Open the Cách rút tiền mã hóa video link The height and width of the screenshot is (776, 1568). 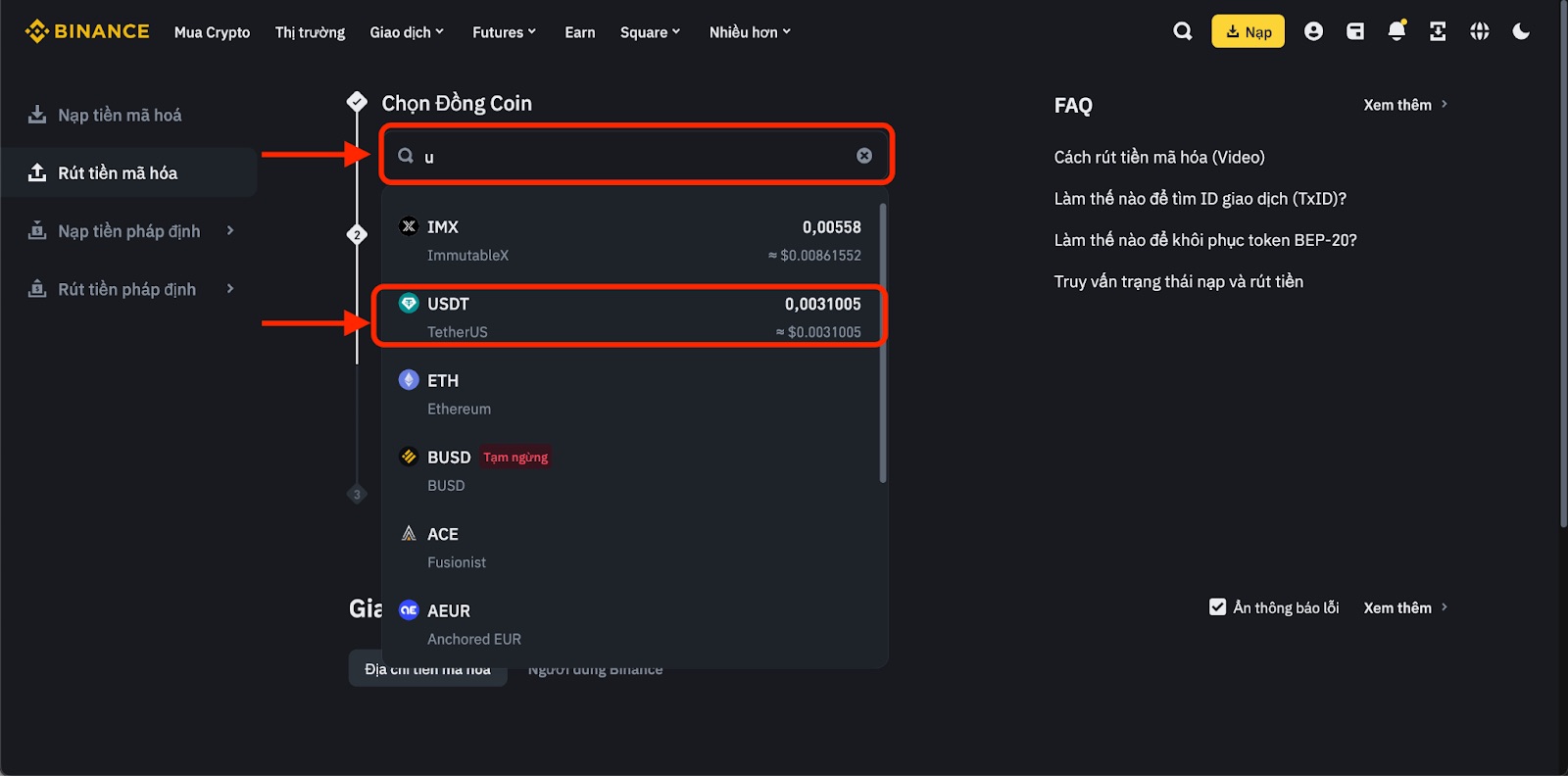(x=1159, y=157)
